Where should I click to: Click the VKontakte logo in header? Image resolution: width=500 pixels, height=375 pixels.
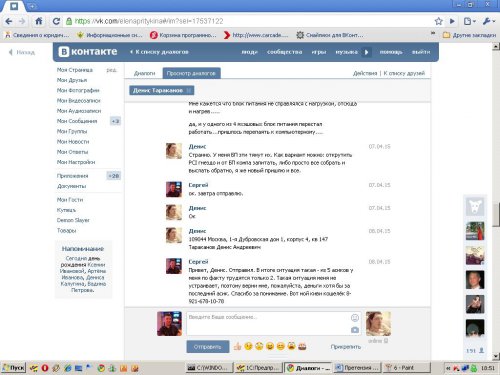88,52
